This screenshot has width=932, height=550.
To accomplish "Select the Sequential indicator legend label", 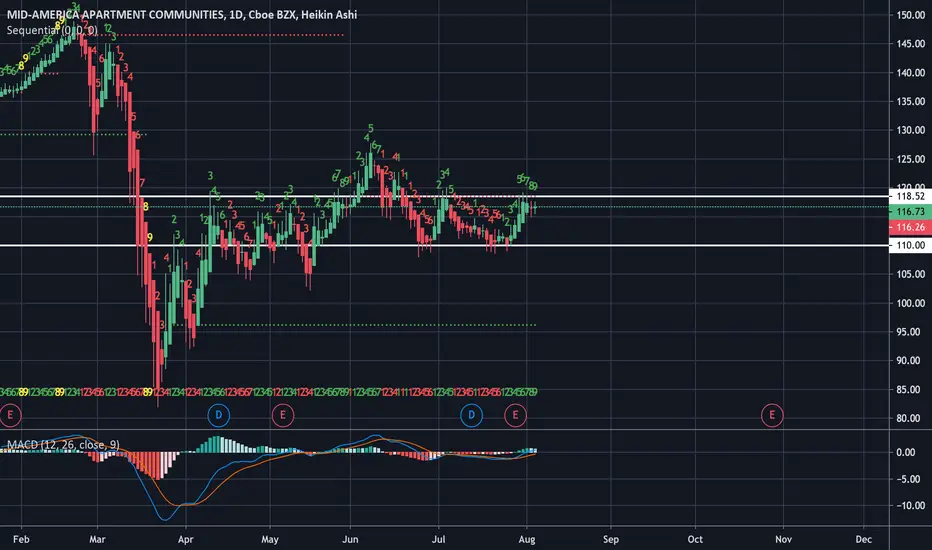I will point(52,30).
